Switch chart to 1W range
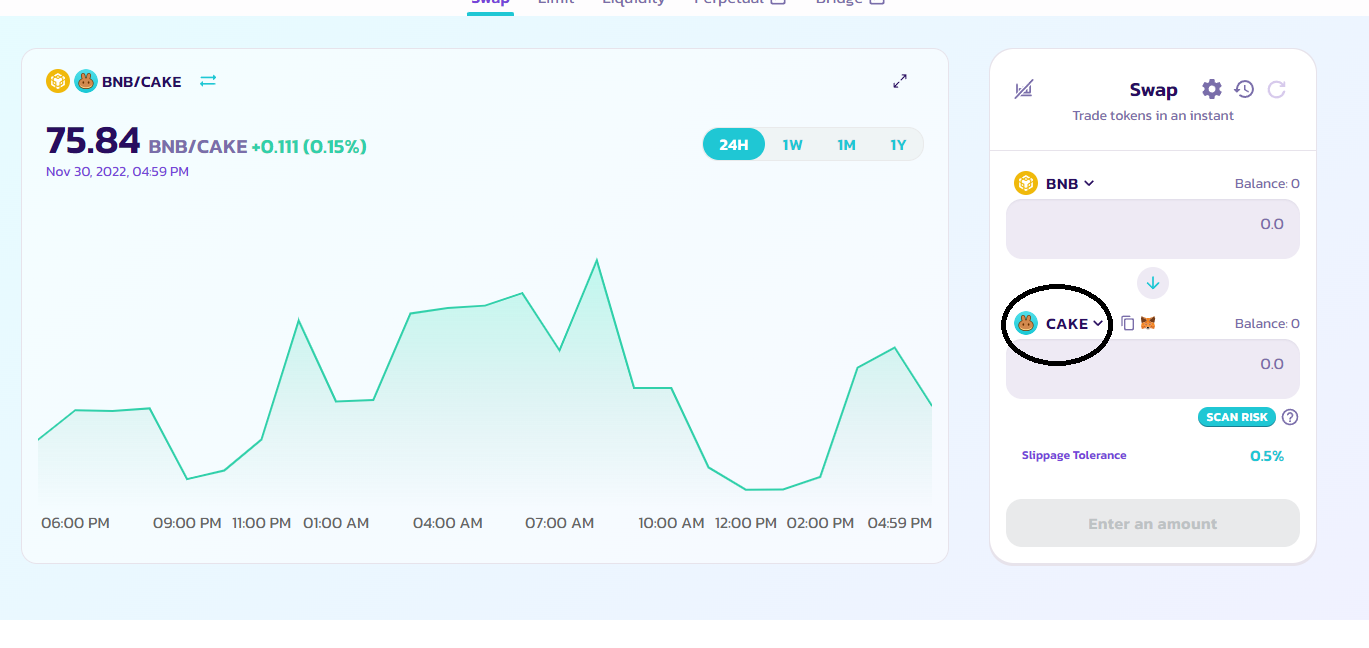The width and height of the screenshot is (1369, 648). tap(792, 145)
